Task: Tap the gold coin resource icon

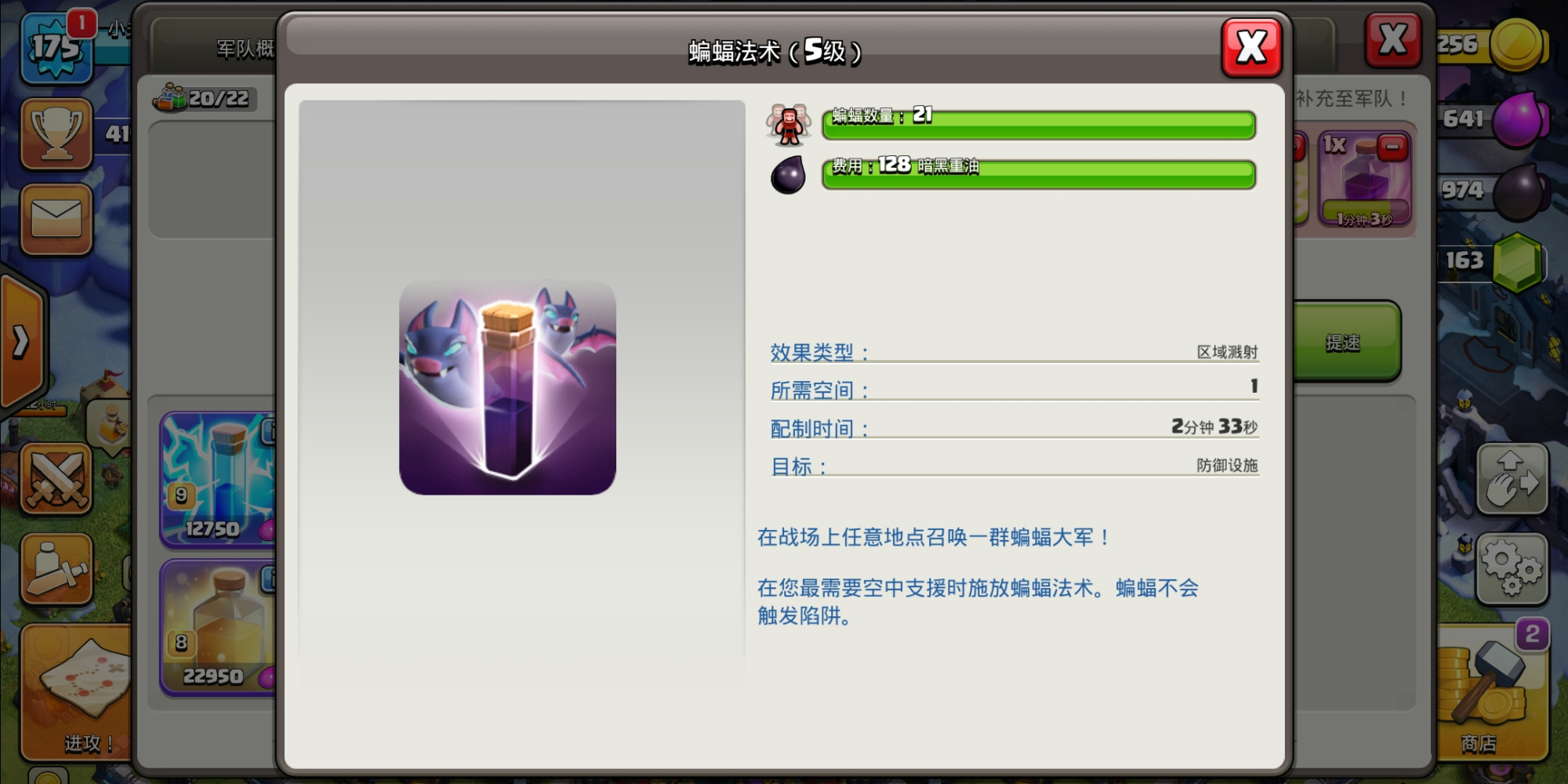Action: [1518, 44]
